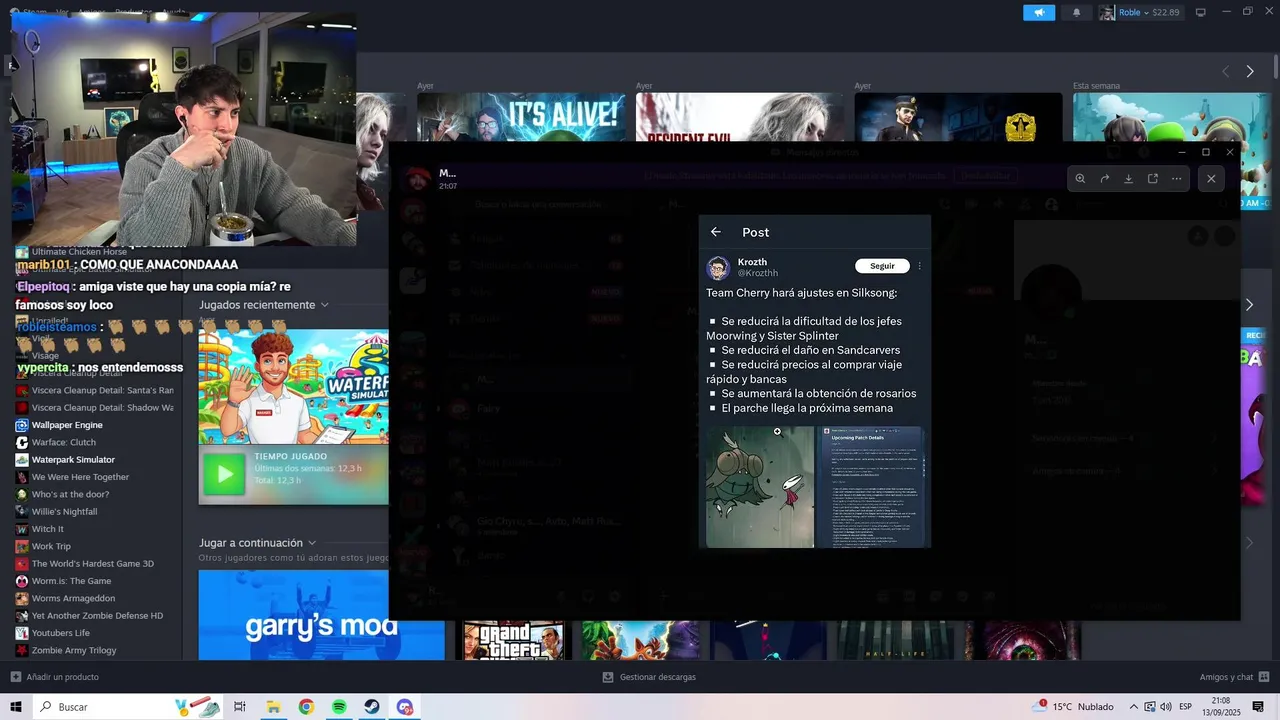
Task: Select Willie's Nightfall in library list
Action: [x=64, y=512]
